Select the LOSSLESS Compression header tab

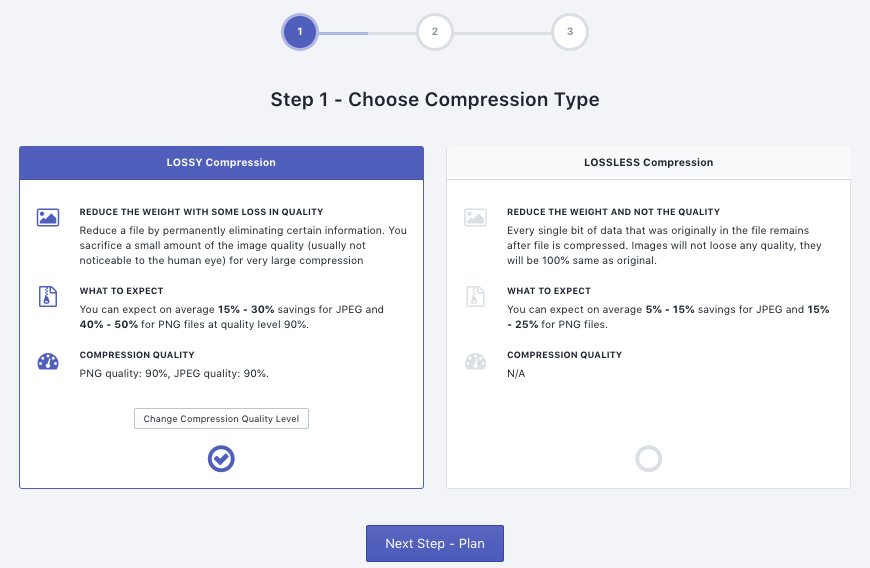(649, 163)
